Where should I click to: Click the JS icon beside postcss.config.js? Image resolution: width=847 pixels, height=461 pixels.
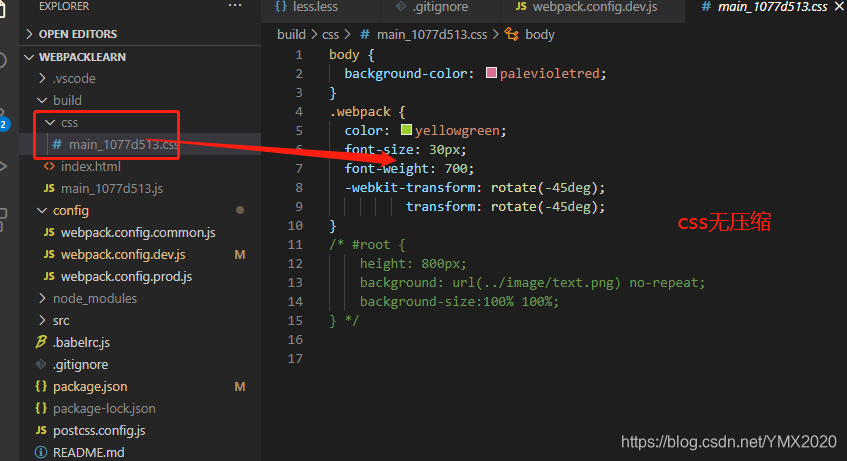[x=41, y=431]
